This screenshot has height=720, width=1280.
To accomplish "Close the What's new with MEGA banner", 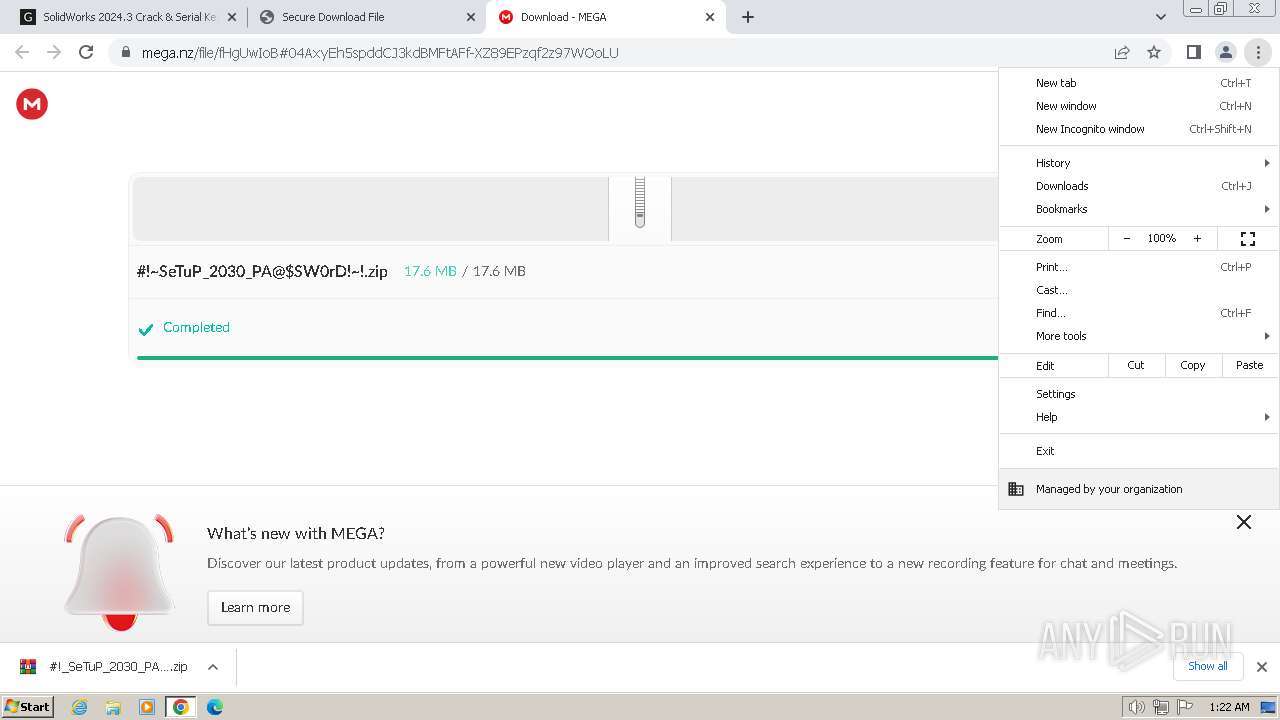I will coord(1244,522).
